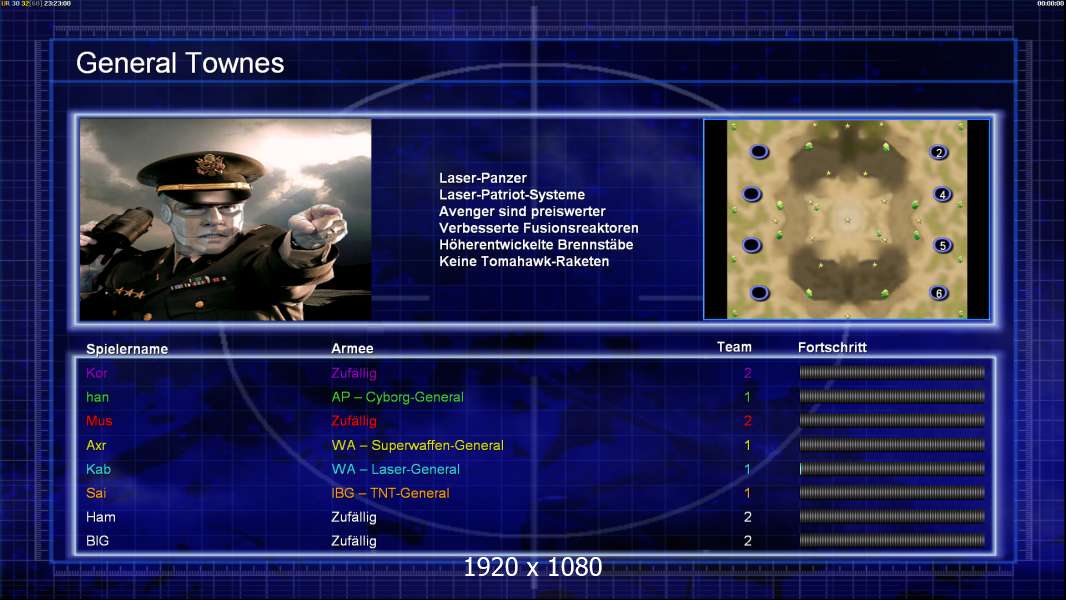Select player name Axr

[x=96, y=445]
